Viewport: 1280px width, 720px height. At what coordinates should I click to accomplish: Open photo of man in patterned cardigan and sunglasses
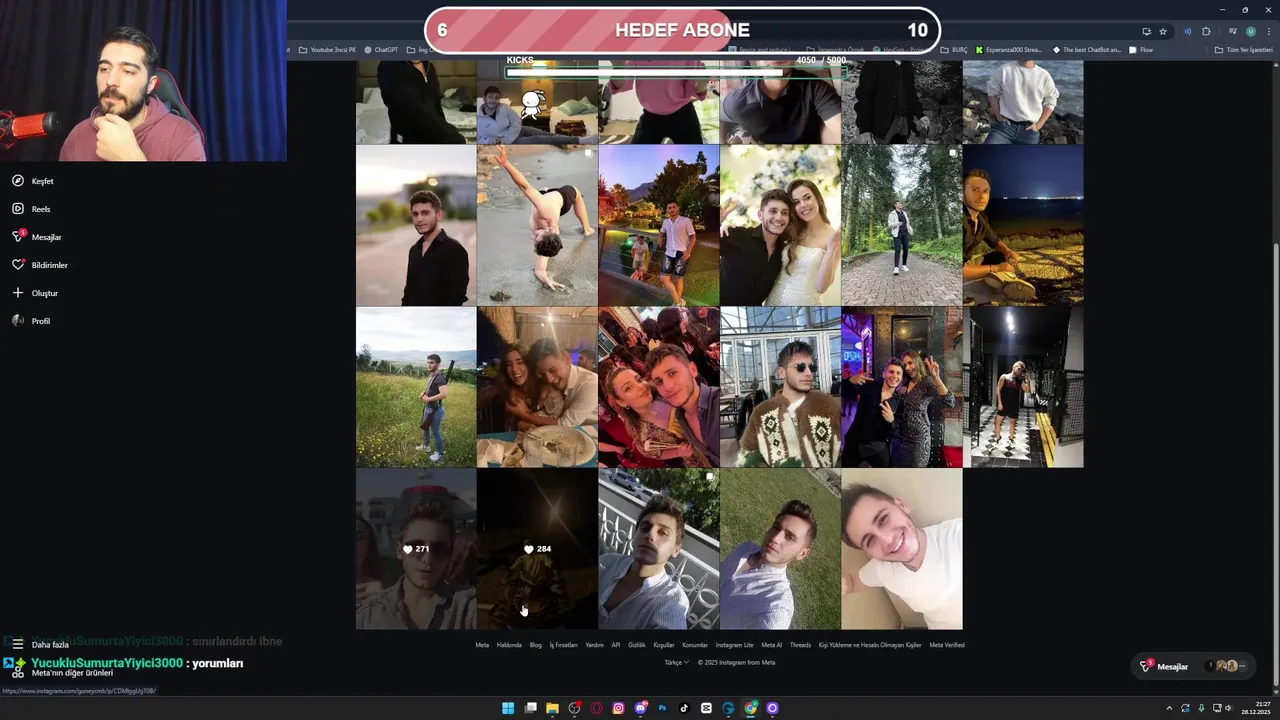(x=780, y=387)
